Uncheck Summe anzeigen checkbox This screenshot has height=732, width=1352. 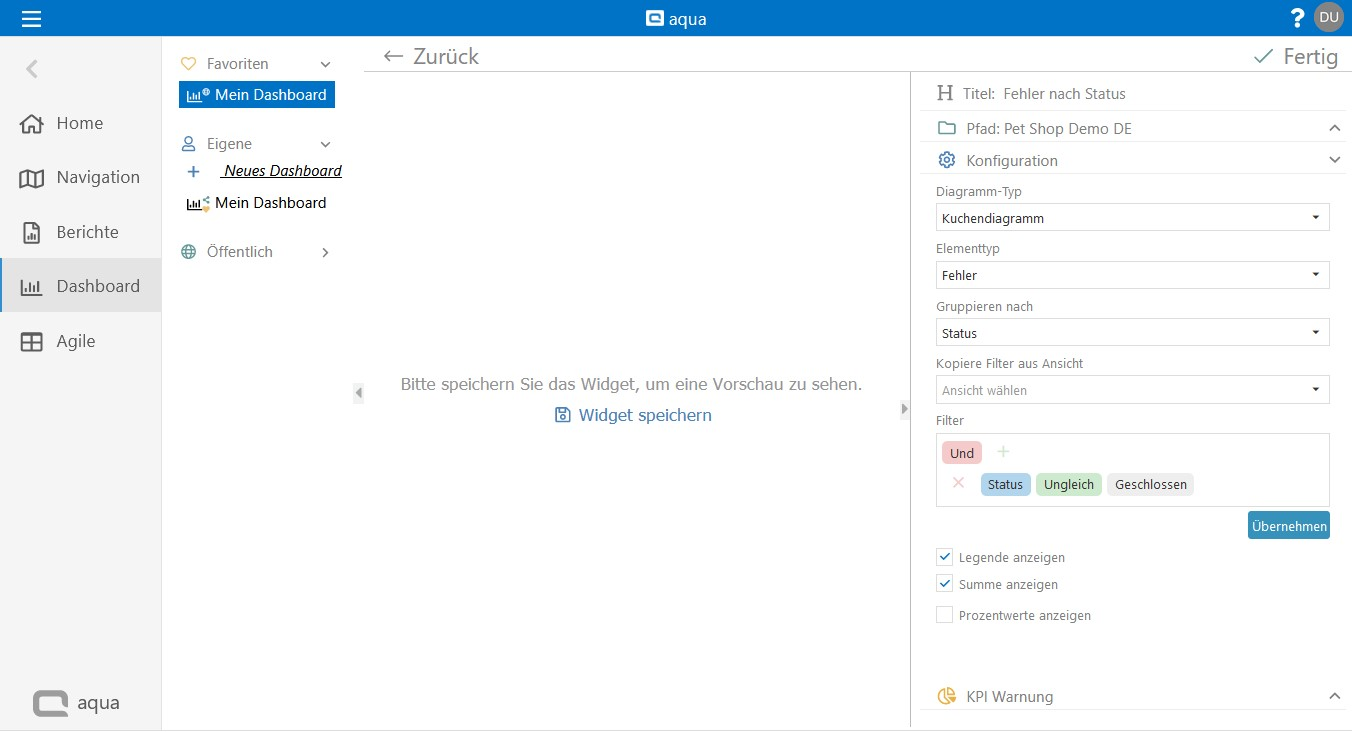[x=944, y=584]
